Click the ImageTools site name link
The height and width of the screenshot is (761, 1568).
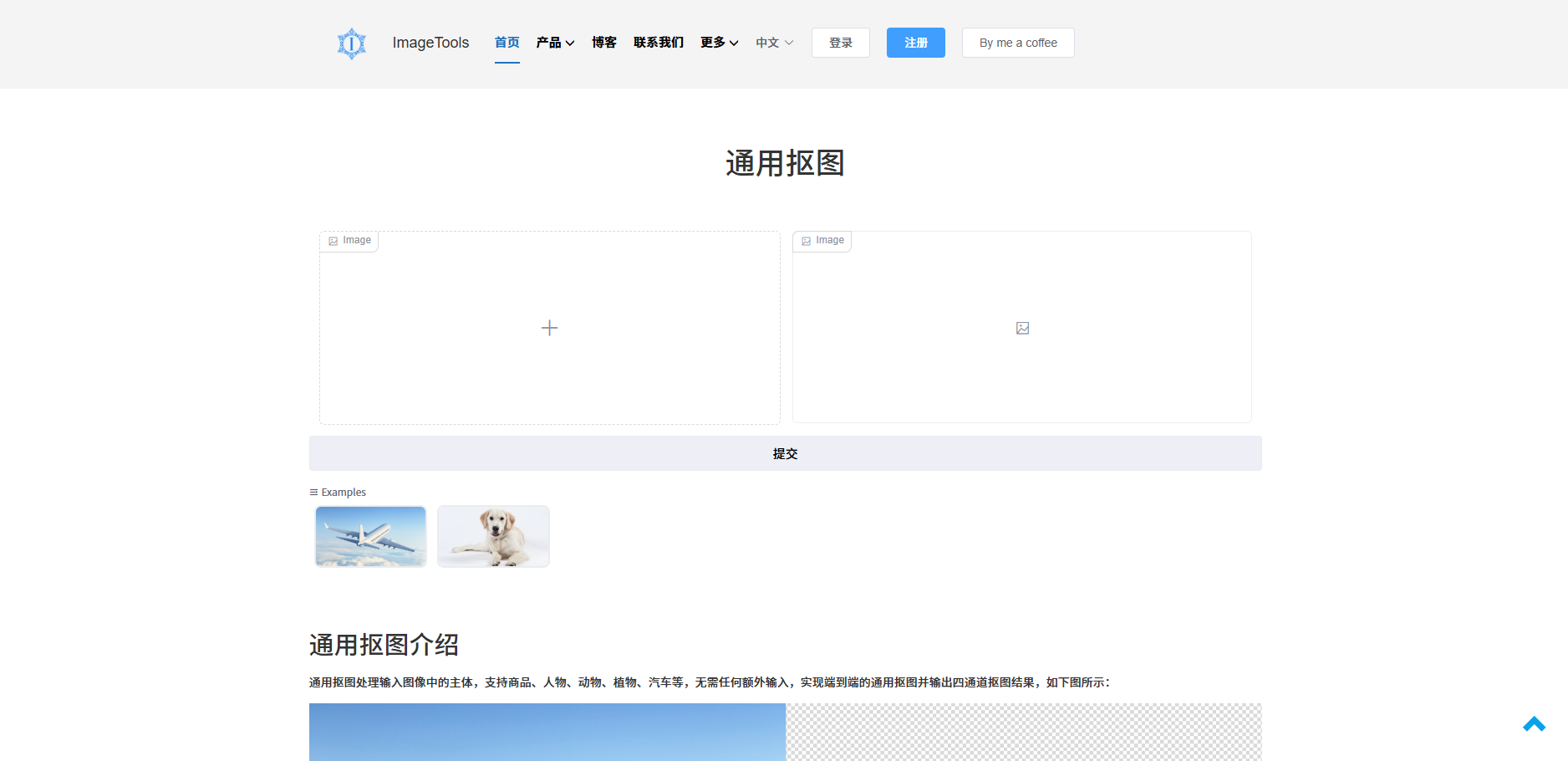tap(430, 43)
